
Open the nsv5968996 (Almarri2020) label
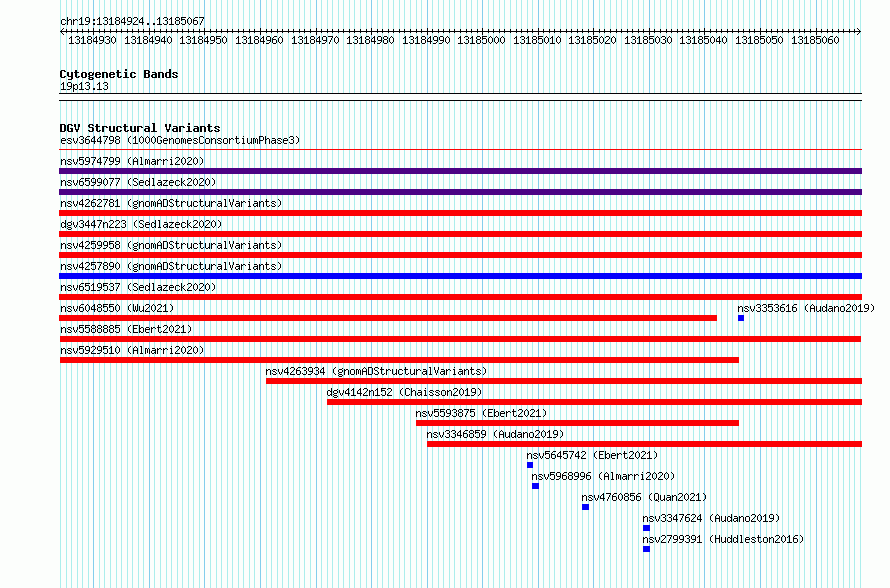(x=603, y=476)
